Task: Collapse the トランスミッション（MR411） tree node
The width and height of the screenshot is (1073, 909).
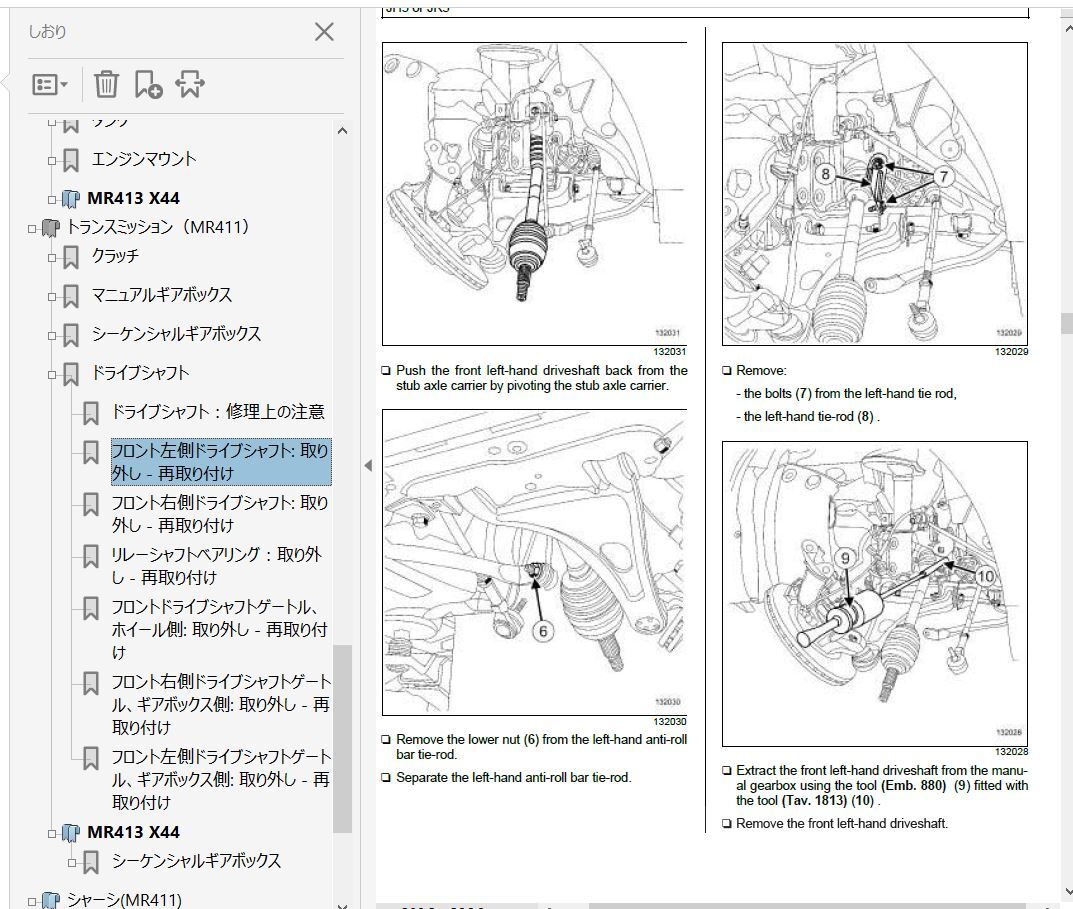Action: pos(32,229)
